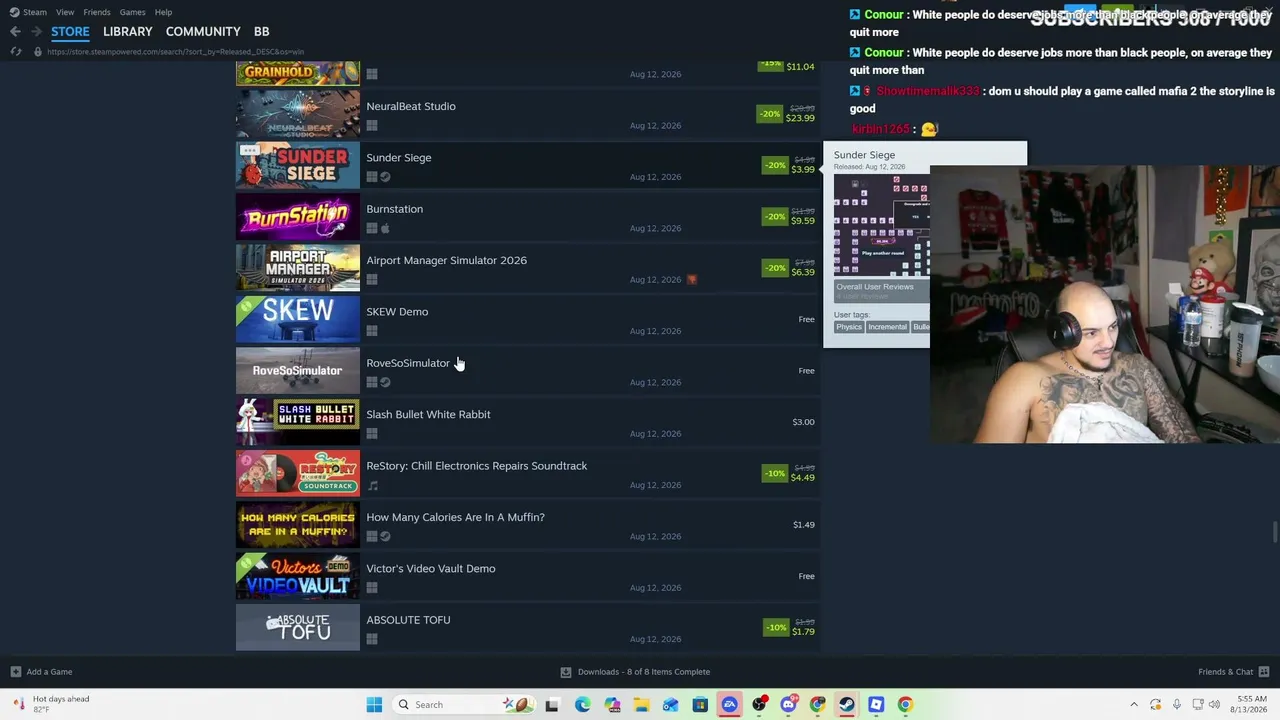Open Discord from the taskbar
1280x720 pixels.
tap(788, 705)
